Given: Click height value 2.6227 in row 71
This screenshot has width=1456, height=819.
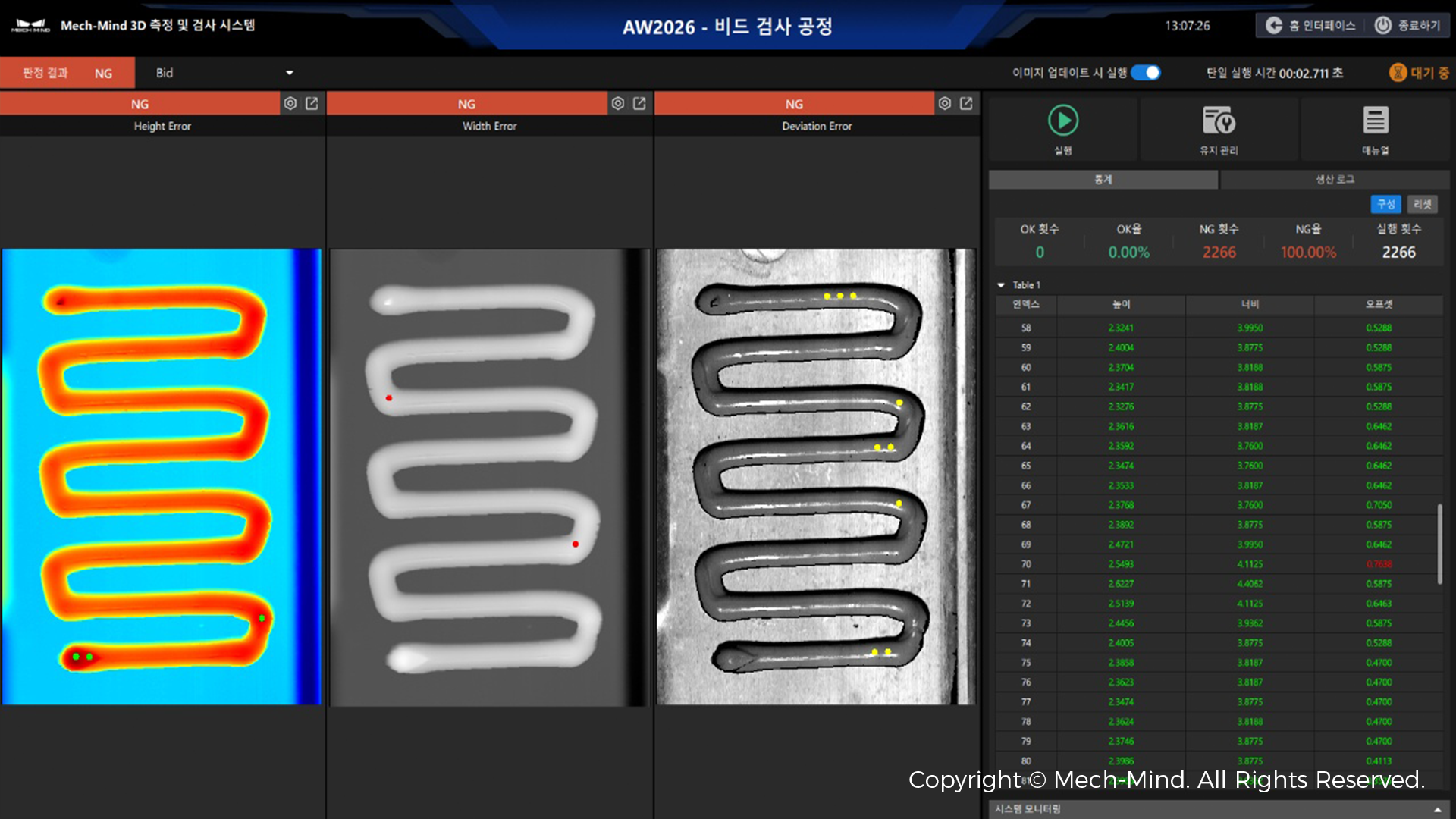Looking at the screenshot, I should [1121, 584].
